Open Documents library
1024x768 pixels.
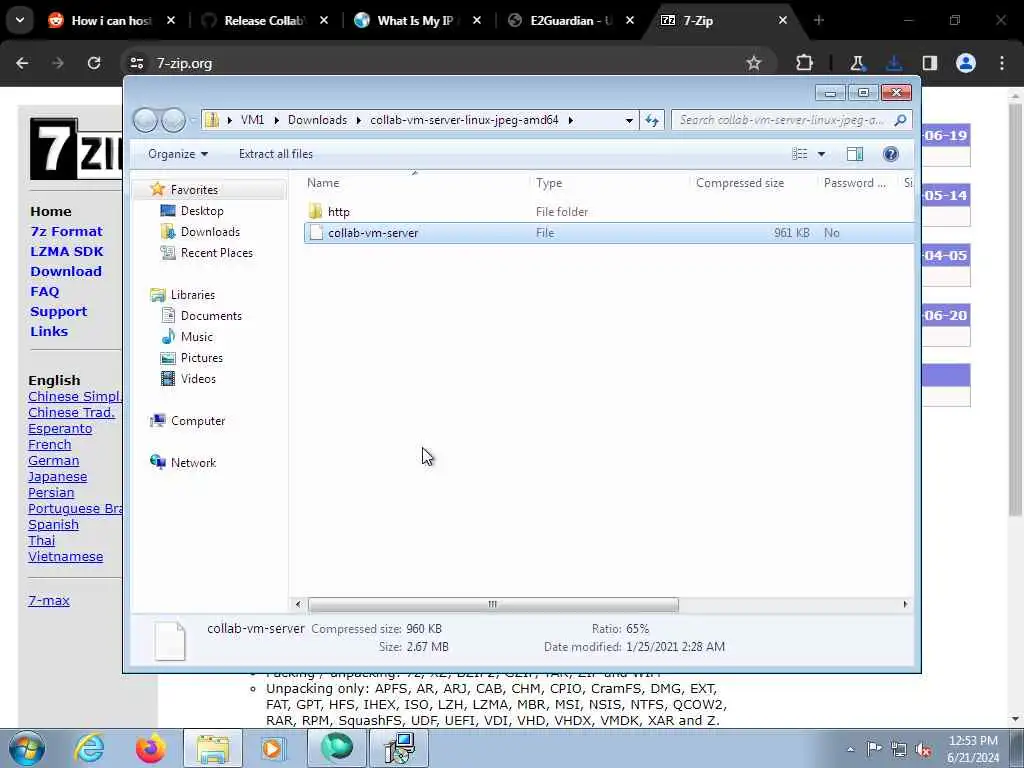(x=211, y=315)
